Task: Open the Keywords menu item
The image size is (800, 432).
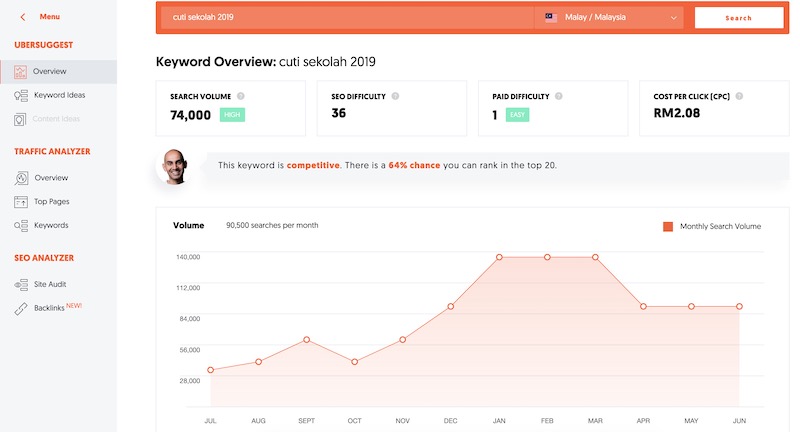Action: click(x=51, y=226)
